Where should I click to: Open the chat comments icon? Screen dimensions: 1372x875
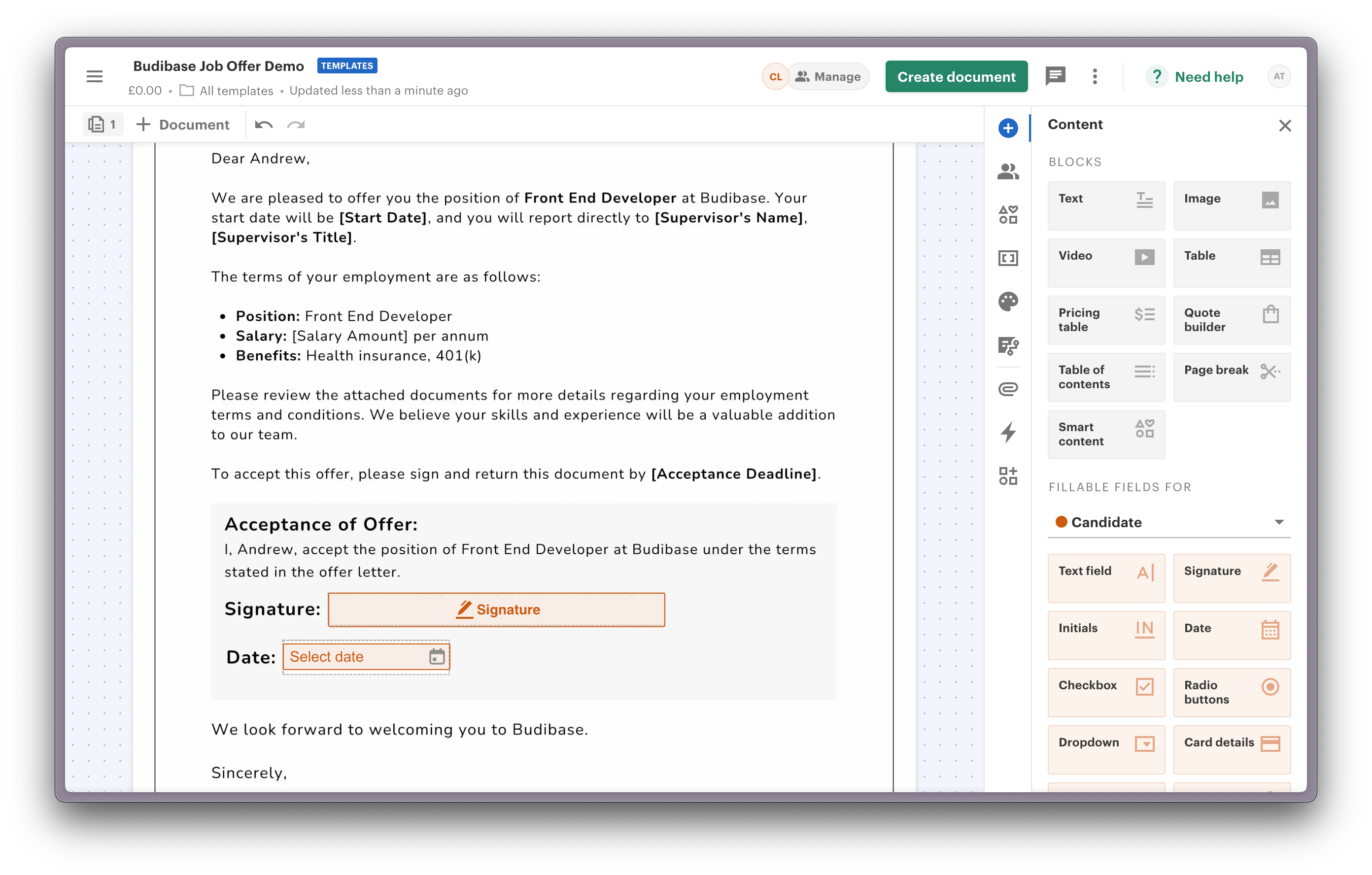coord(1055,76)
